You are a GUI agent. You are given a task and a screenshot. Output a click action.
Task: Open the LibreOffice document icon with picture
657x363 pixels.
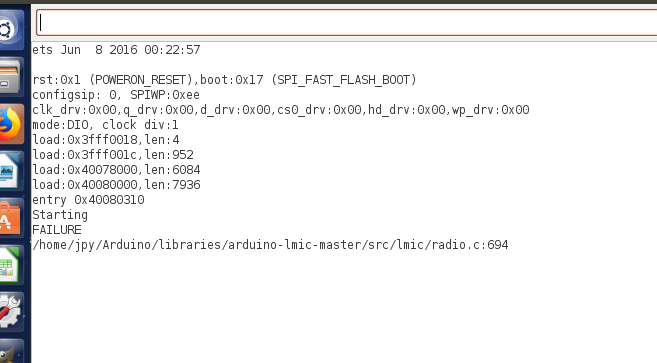[9, 171]
